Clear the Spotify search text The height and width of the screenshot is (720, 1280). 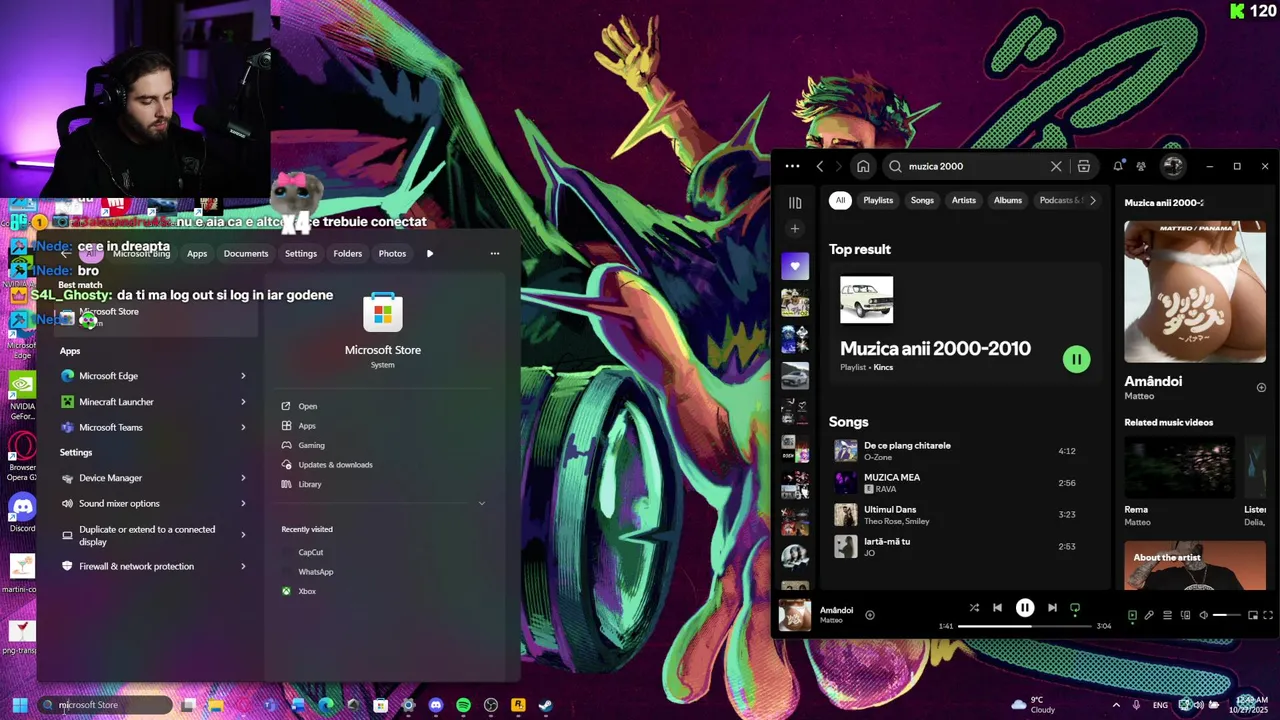coord(1056,166)
